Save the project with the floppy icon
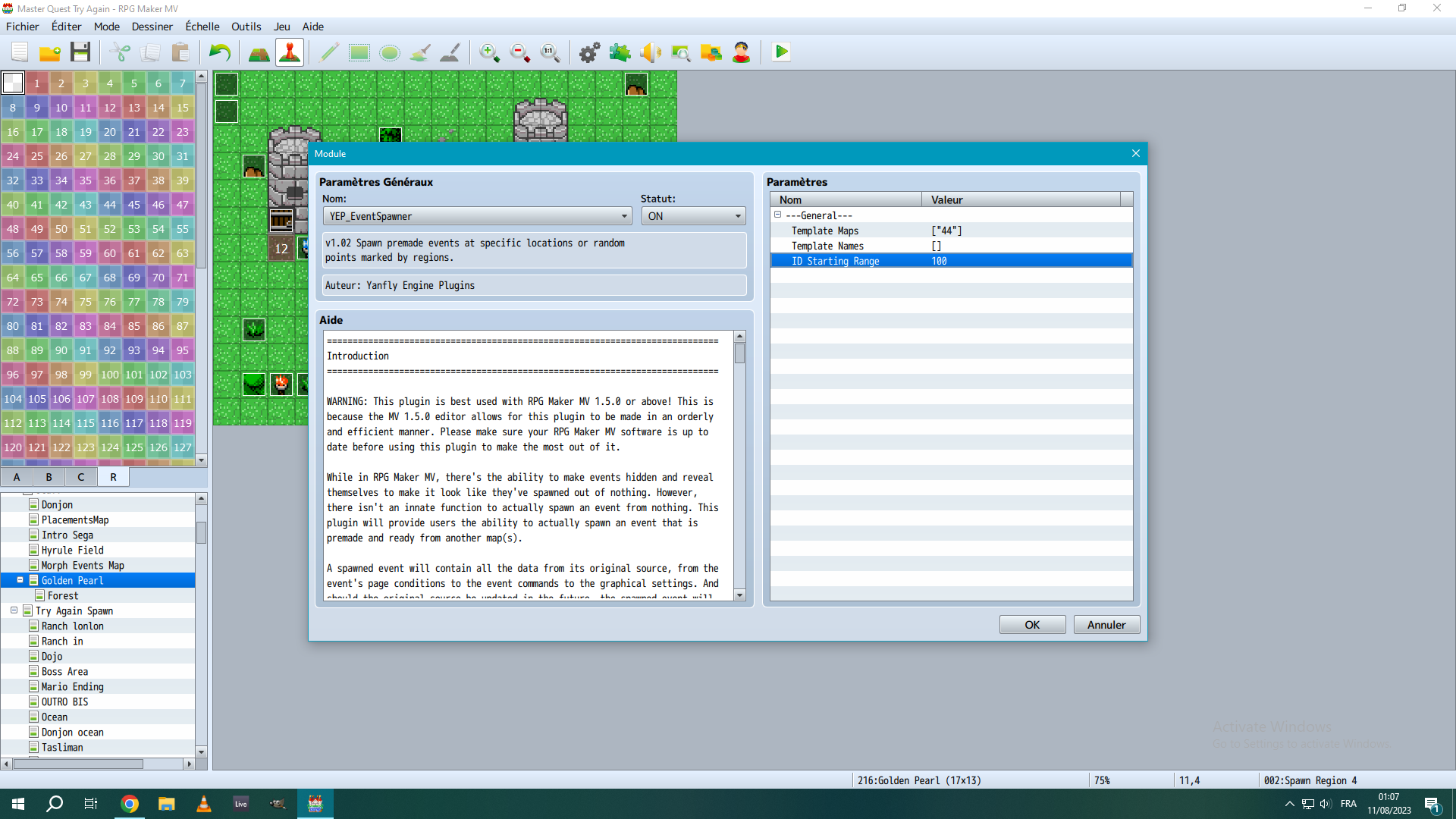This screenshot has height=819, width=1456. (80, 52)
